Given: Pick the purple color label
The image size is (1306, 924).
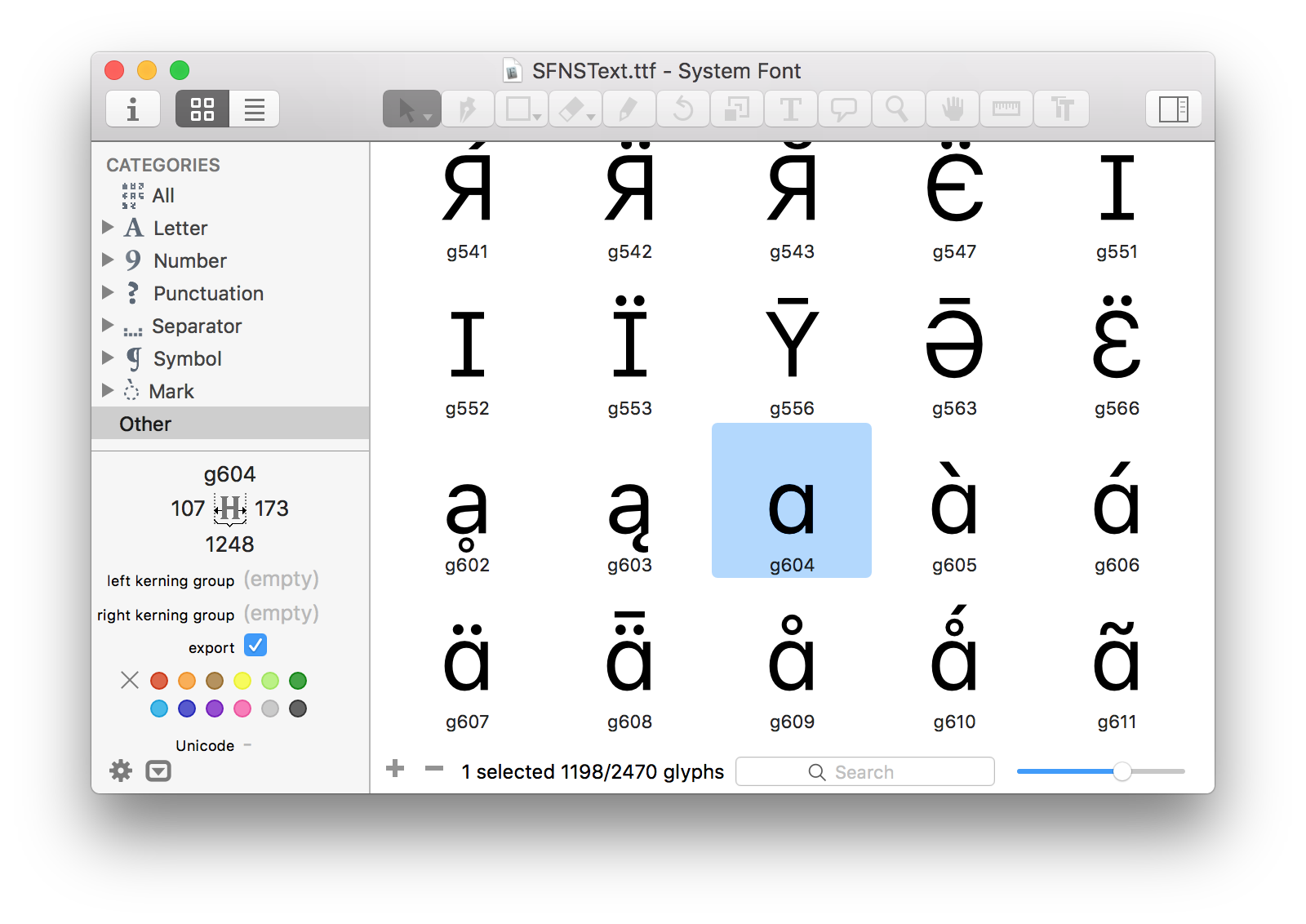Looking at the screenshot, I should 215,709.
